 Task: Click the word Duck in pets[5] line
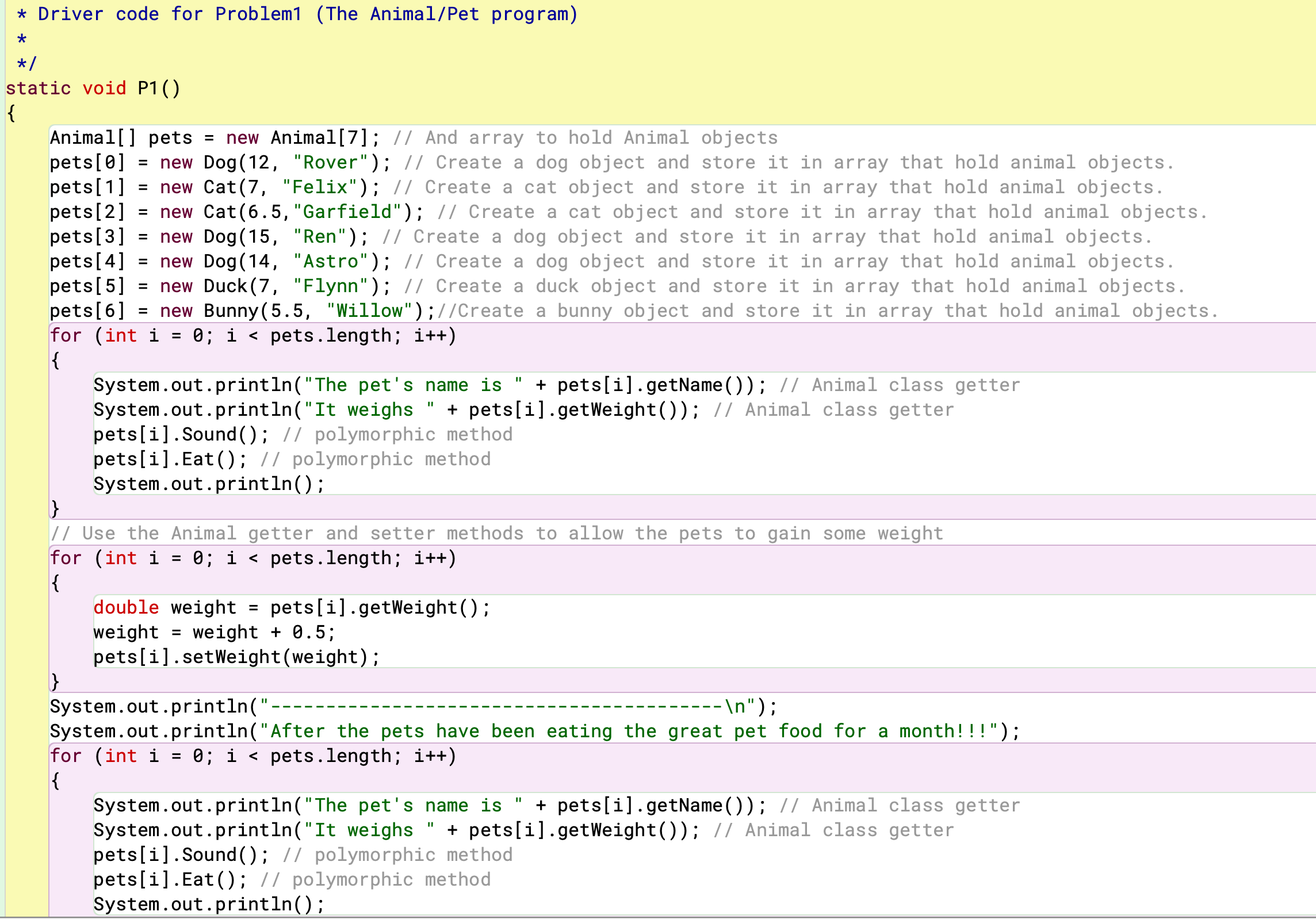pos(225,286)
